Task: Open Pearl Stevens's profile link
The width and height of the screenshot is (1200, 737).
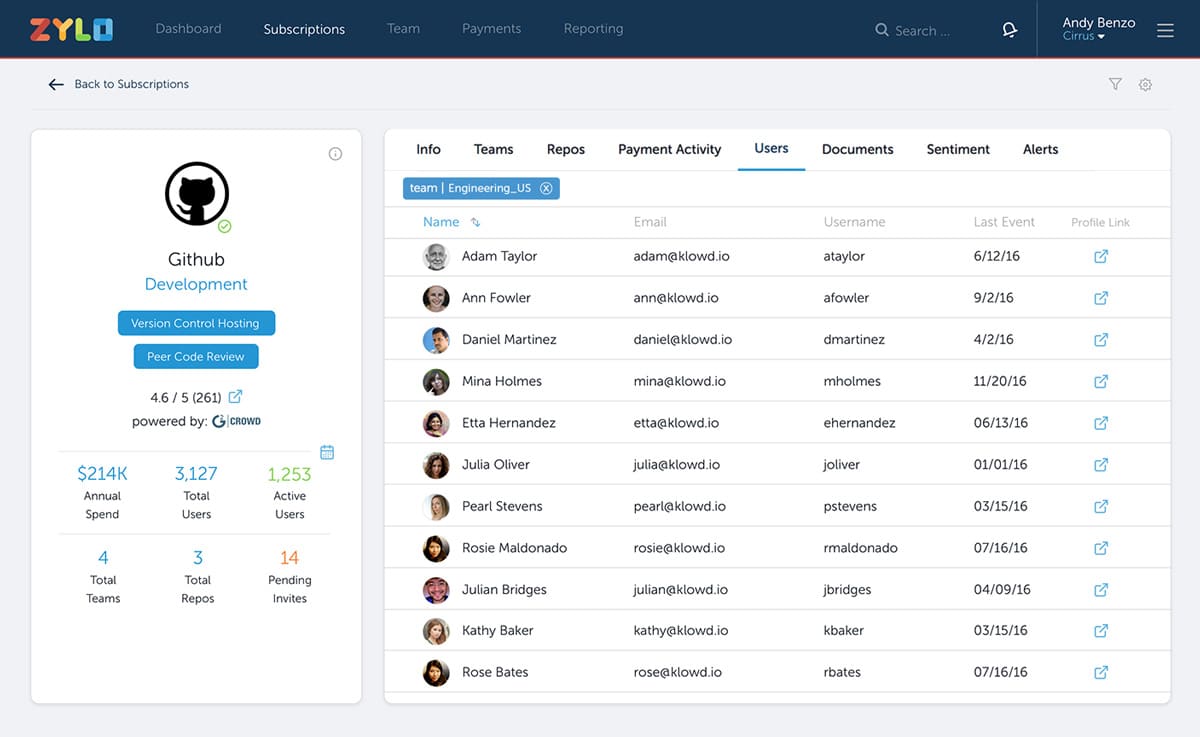Action: [1101, 506]
